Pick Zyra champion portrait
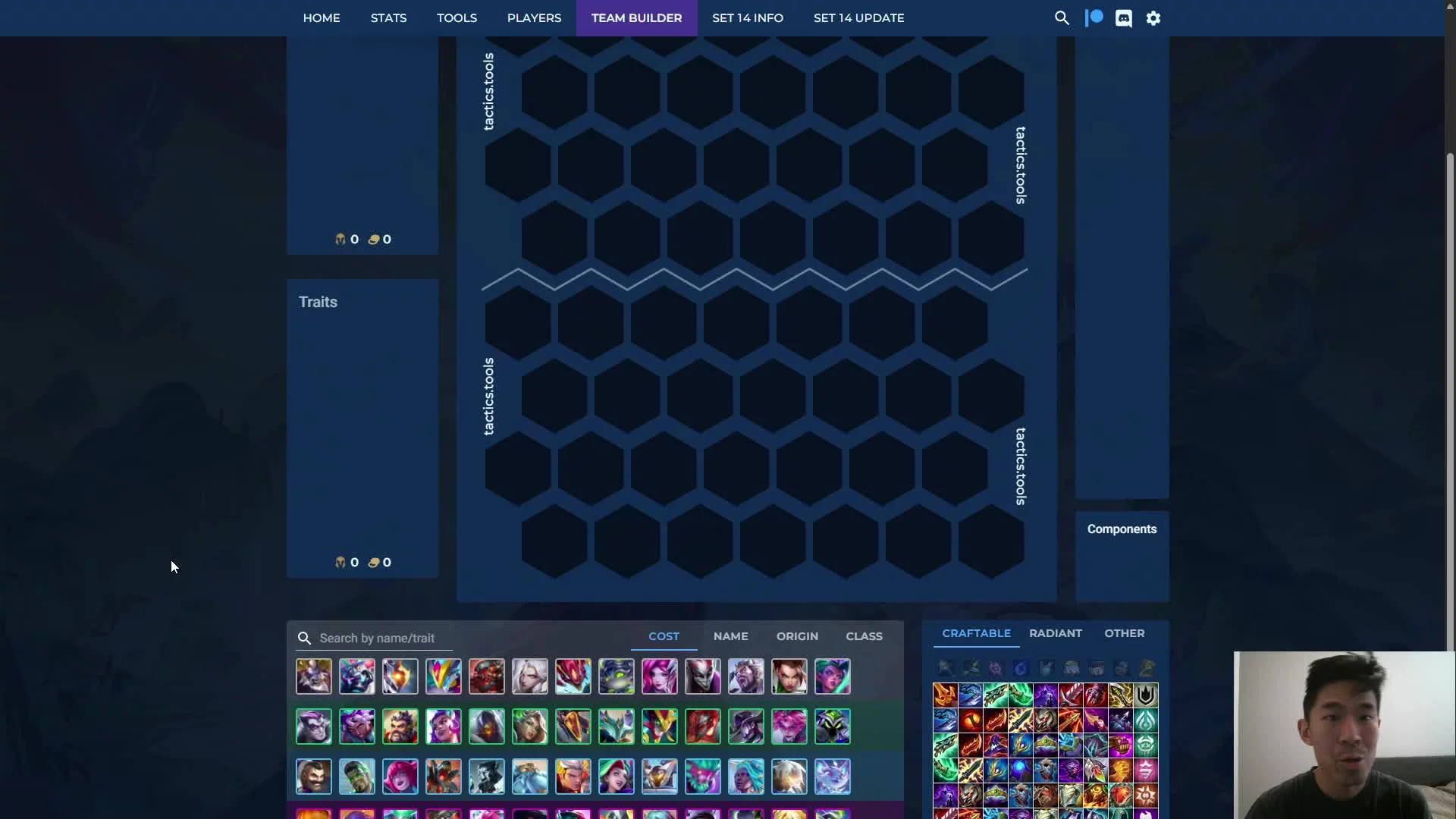The image size is (1456, 819). pos(832,676)
